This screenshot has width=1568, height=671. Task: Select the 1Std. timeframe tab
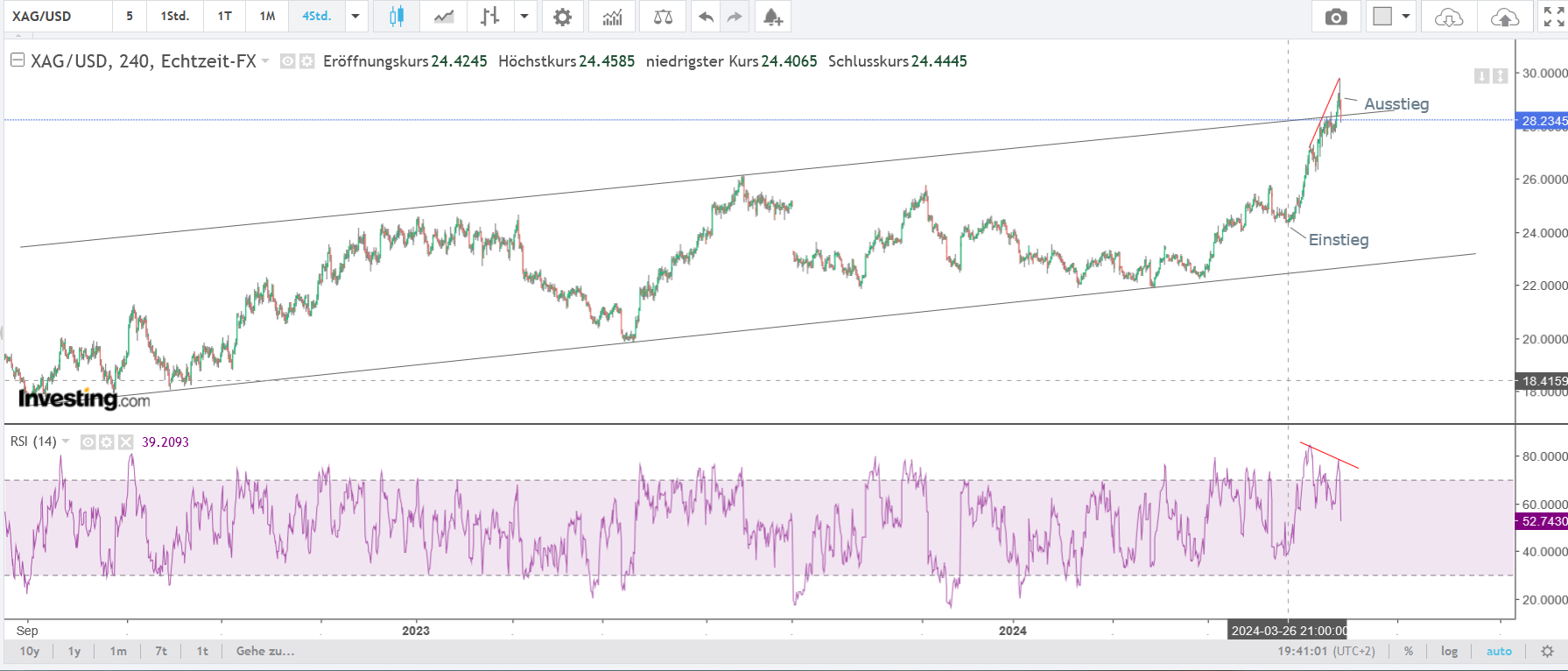pyautogui.click(x=174, y=17)
